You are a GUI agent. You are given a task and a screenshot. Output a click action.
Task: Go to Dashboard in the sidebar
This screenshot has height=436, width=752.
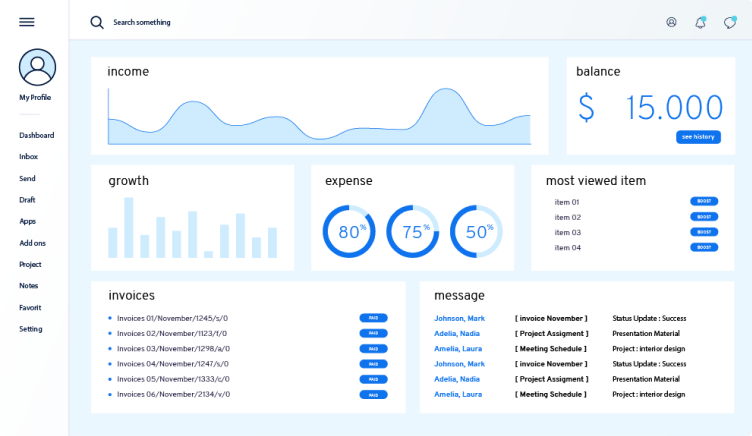(36, 135)
